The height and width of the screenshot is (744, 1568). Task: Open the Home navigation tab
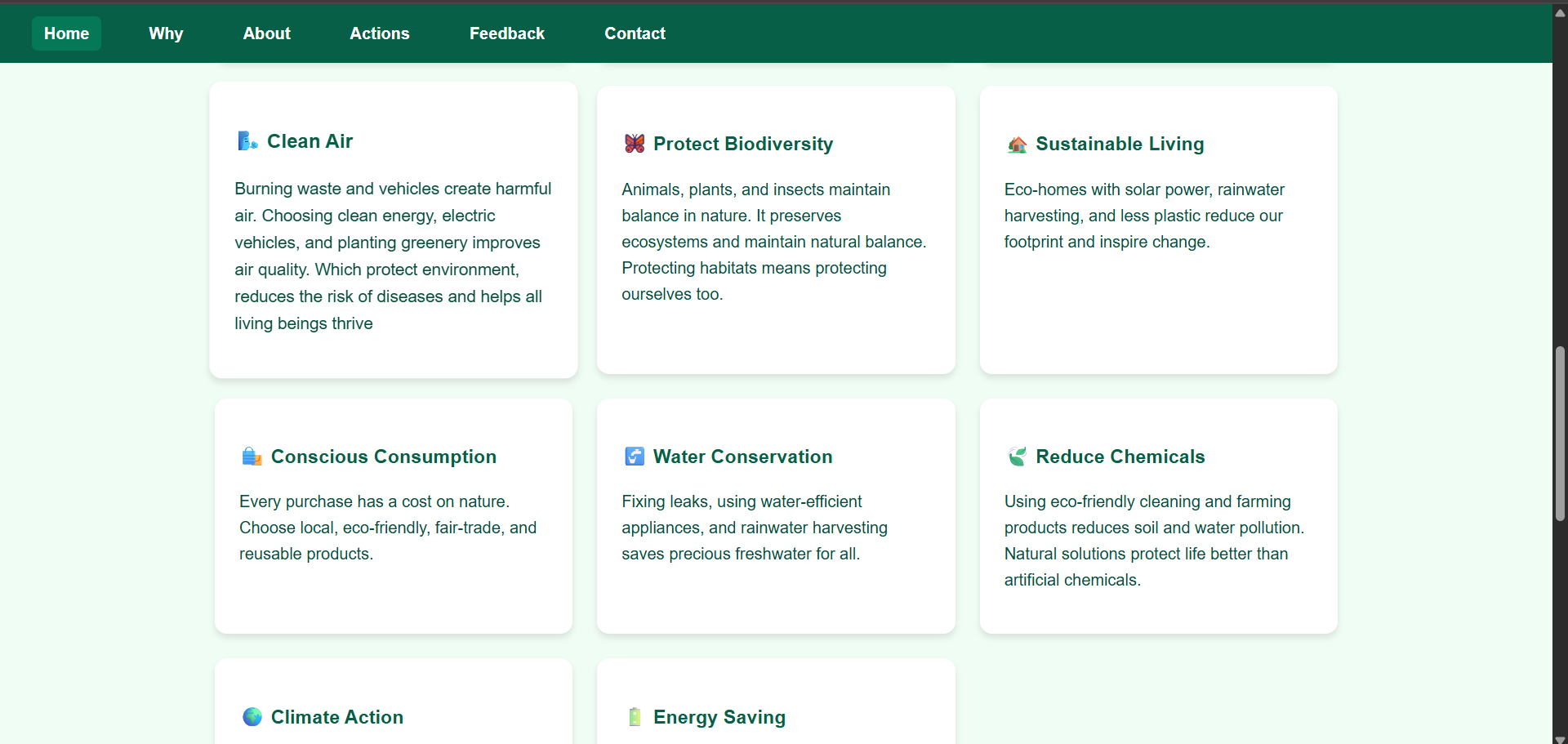66,33
